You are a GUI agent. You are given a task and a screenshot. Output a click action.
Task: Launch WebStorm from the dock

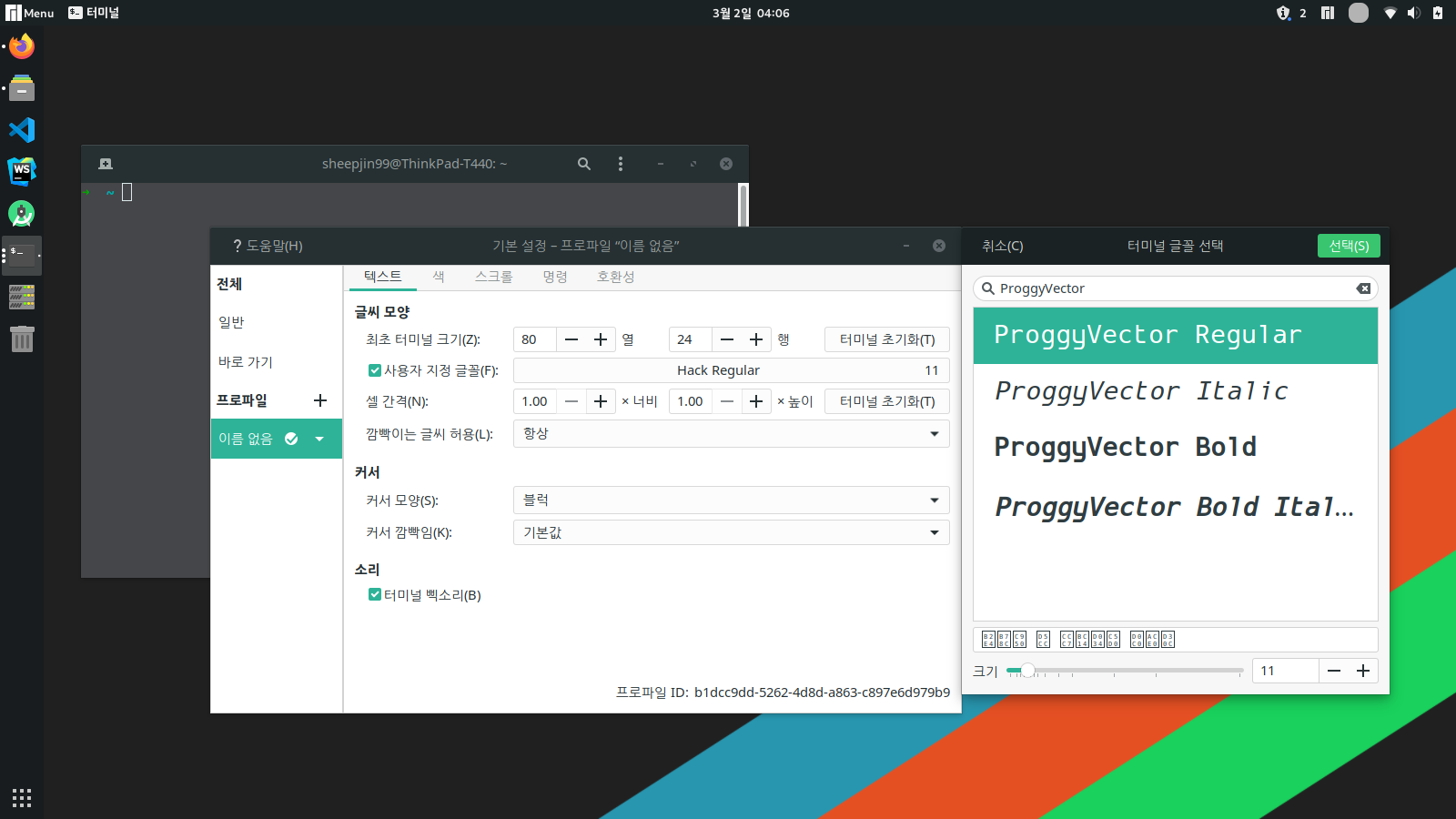click(22, 171)
